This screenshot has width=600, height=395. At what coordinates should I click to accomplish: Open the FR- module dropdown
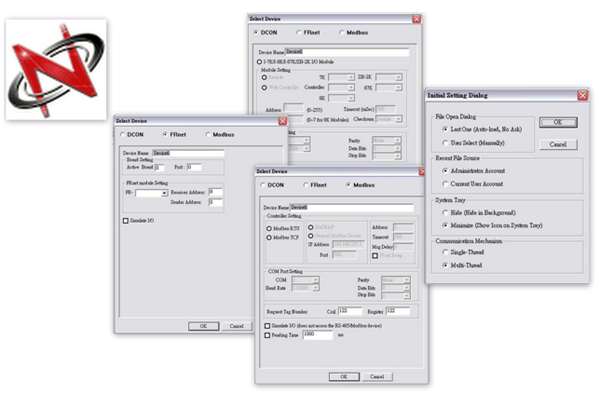click(x=164, y=193)
